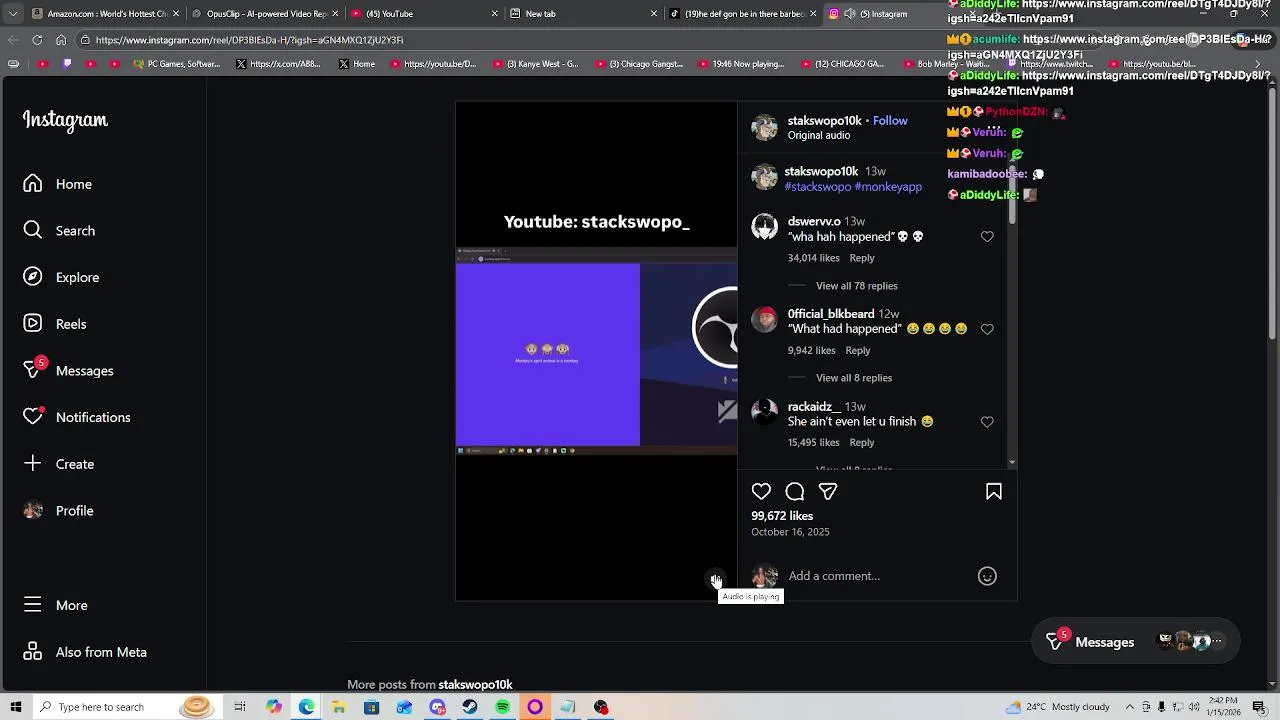1280x720 pixels.
Task: Like rackaidz__'s comment
Action: pos(987,422)
